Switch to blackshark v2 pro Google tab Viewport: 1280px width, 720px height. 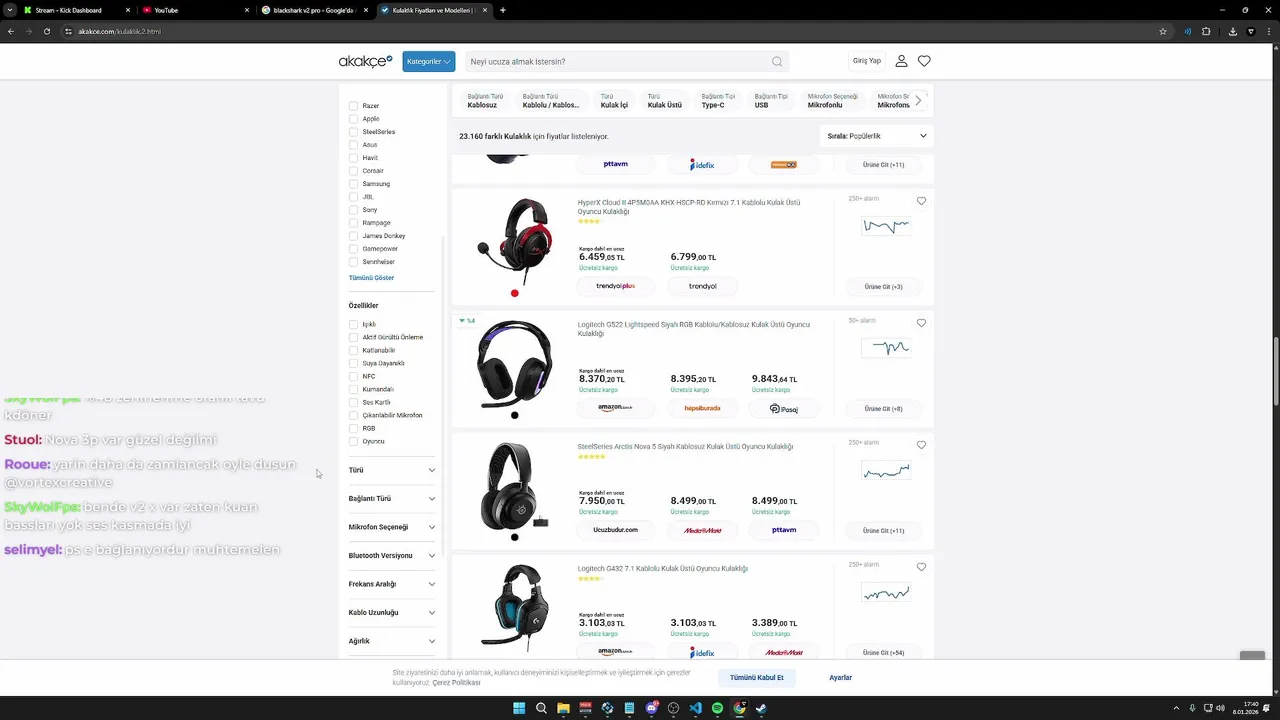tap(314, 10)
